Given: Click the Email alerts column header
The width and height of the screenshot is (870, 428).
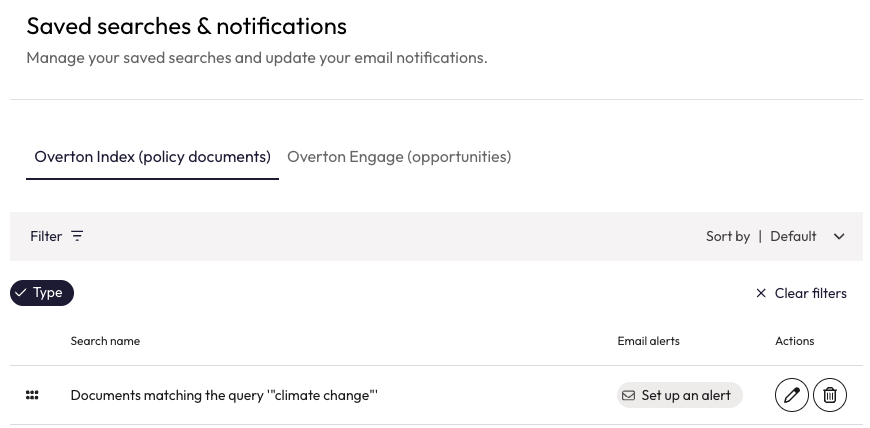Looking at the screenshot, I should (648, 341).
